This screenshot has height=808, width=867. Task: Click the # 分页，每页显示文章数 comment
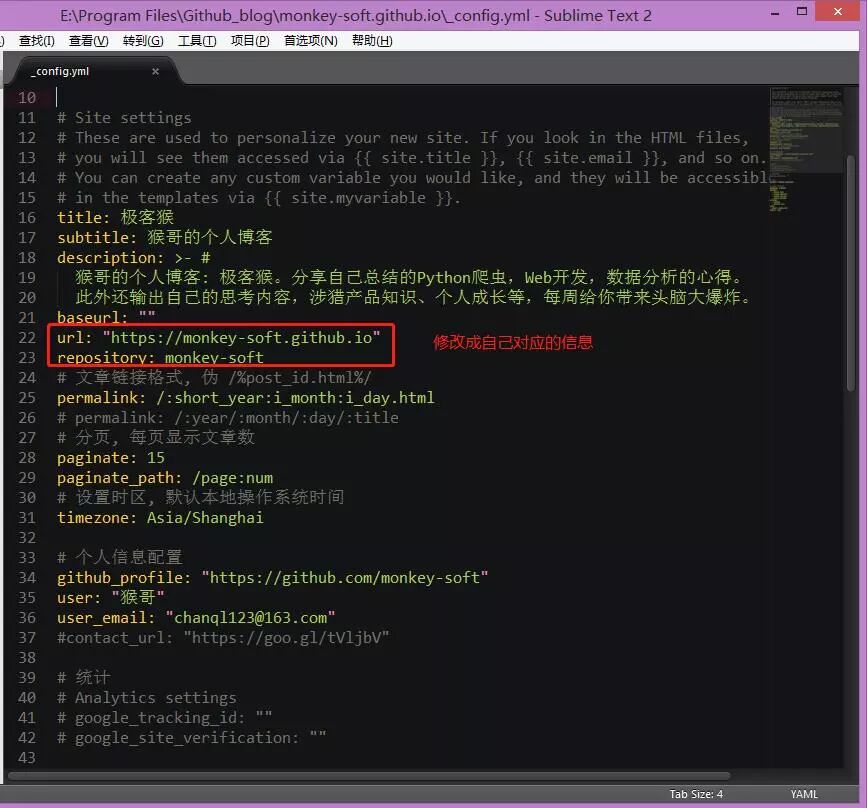pos(156,437)
